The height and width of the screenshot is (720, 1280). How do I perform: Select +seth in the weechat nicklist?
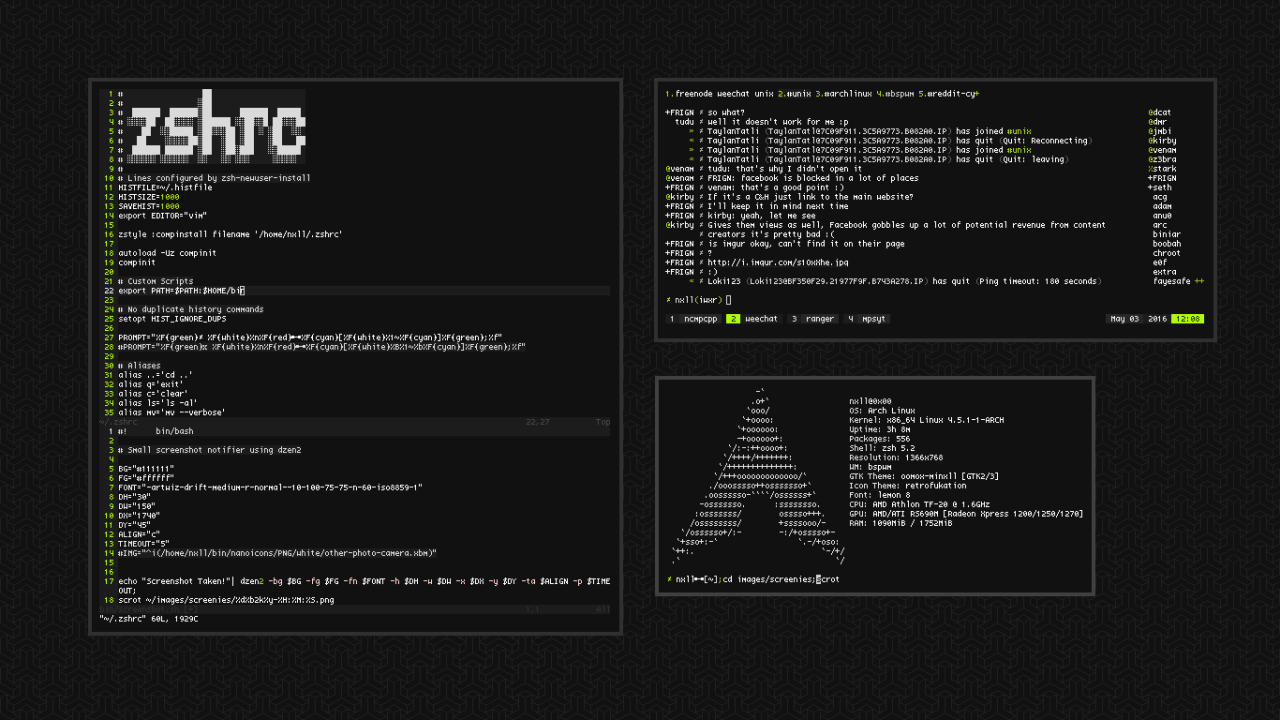pos(1159,188)
